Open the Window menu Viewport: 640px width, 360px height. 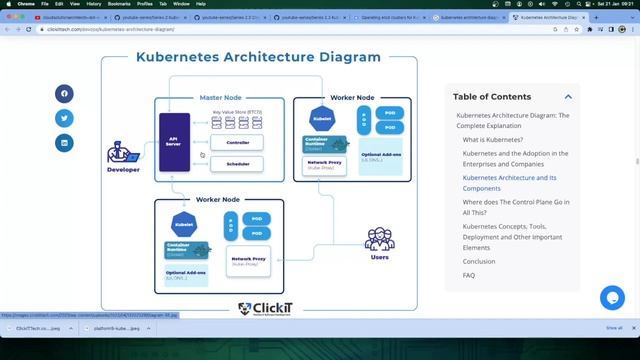[181, 4]
